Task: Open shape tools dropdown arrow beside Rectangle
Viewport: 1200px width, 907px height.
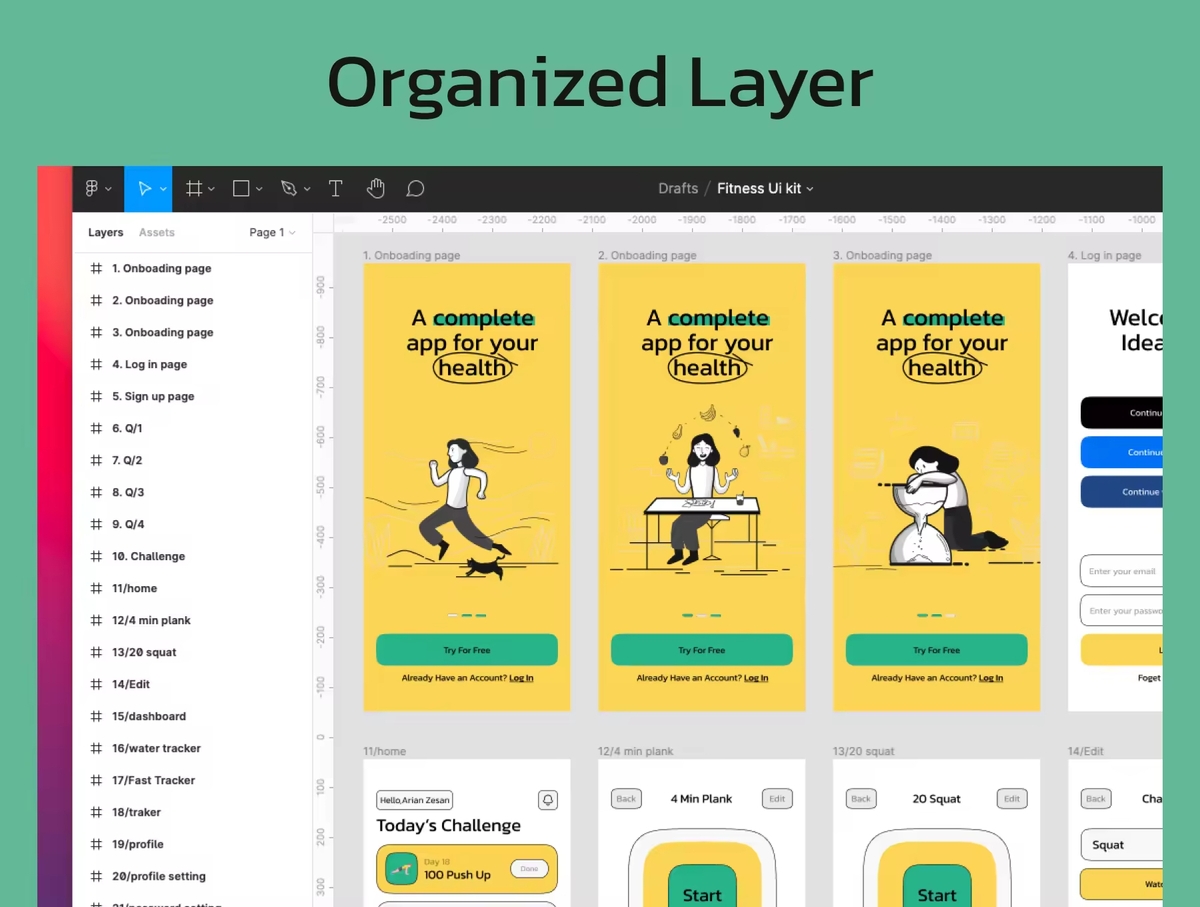Action: pos(260,189)
